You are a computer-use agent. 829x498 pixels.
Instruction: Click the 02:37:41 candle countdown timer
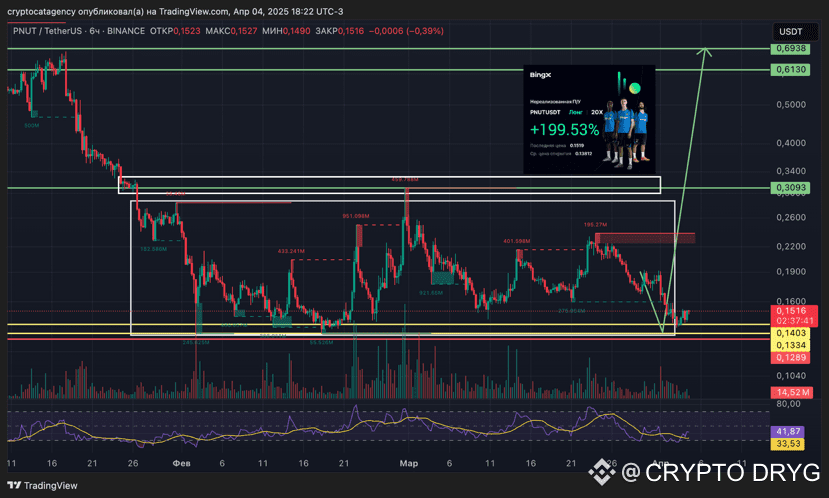pos(794,321)
